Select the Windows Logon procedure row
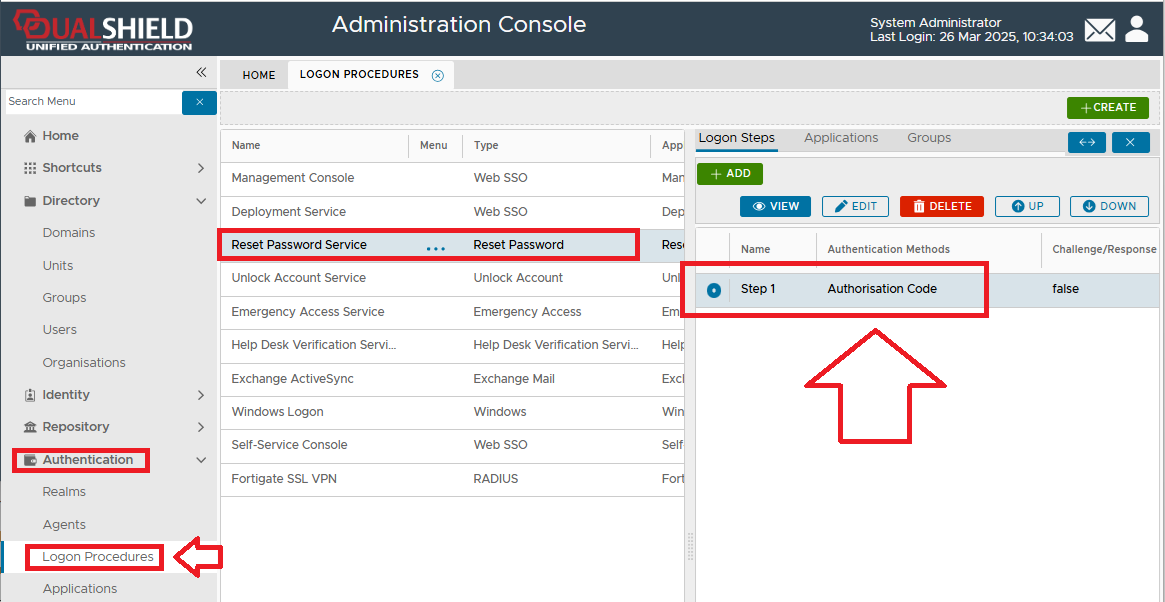The height and width of the screenshot is (602, 1165). point(277,412)
